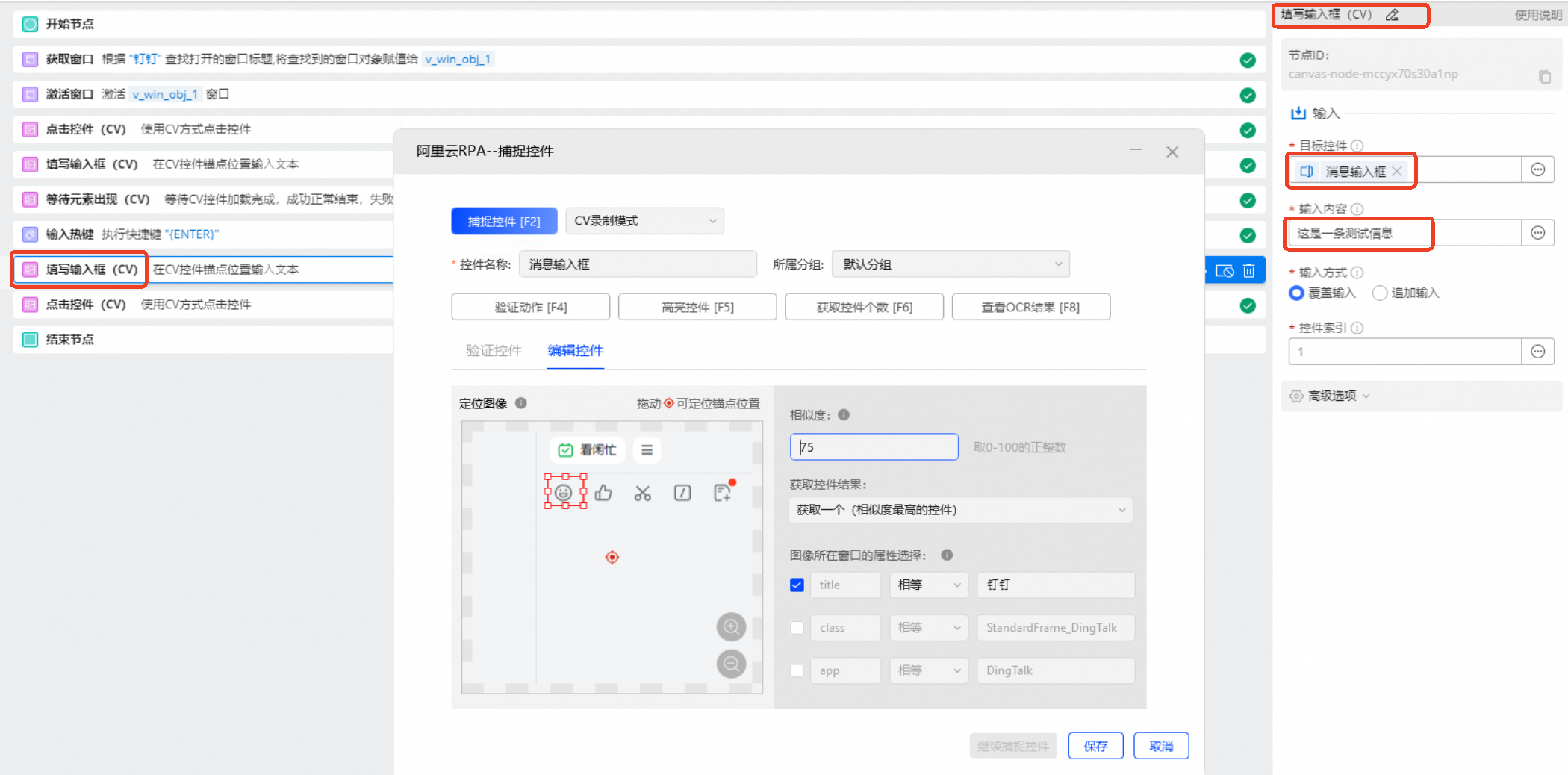Switch to the 编辑控件 tab
The width and height of the screenshot is (1568, 775).
[575, 350]
